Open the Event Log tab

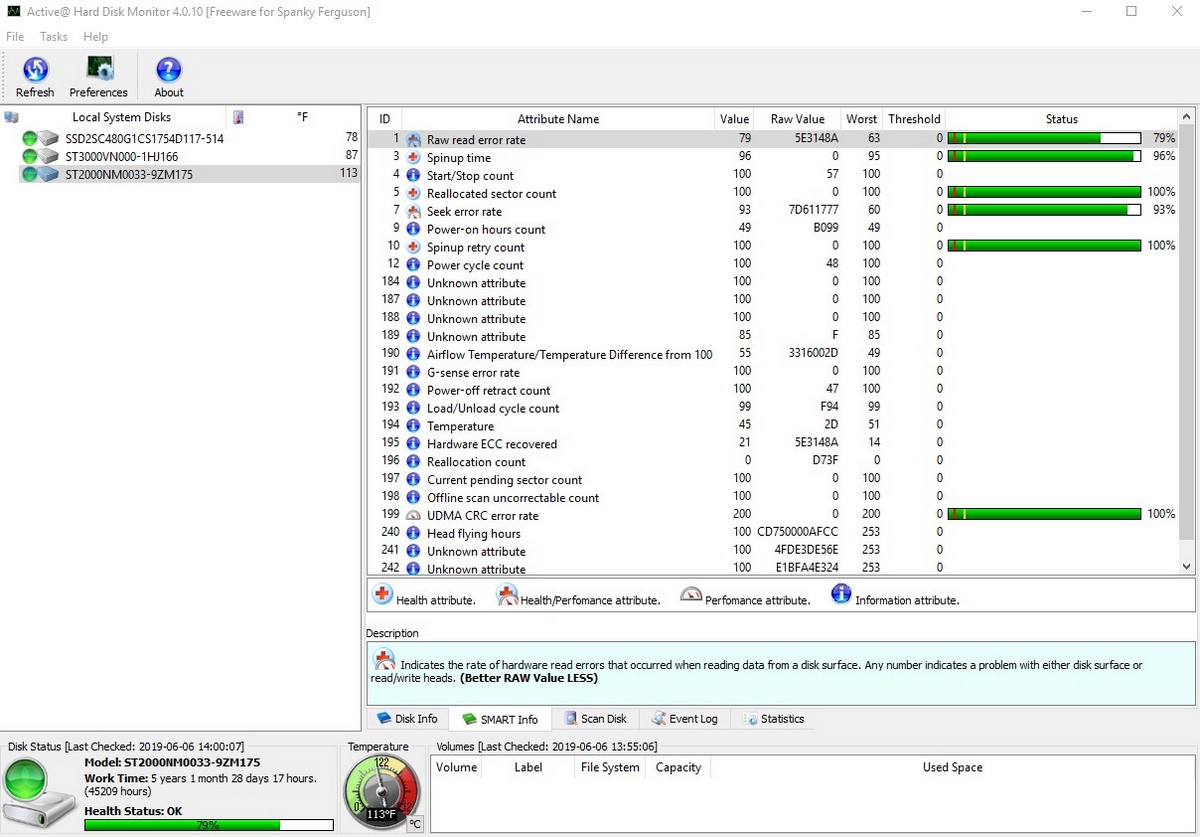685,719
